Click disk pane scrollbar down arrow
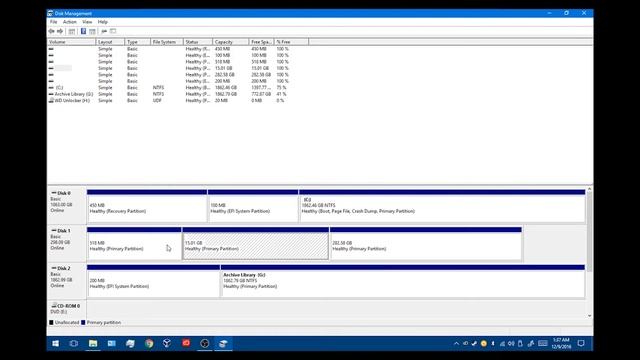 point(589,316)
